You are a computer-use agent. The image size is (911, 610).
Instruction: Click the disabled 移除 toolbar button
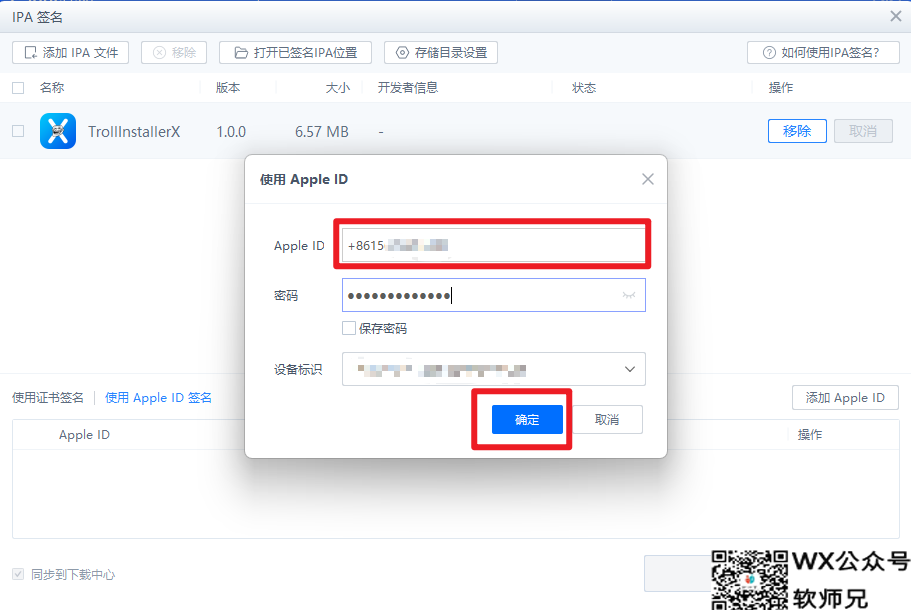174,53
